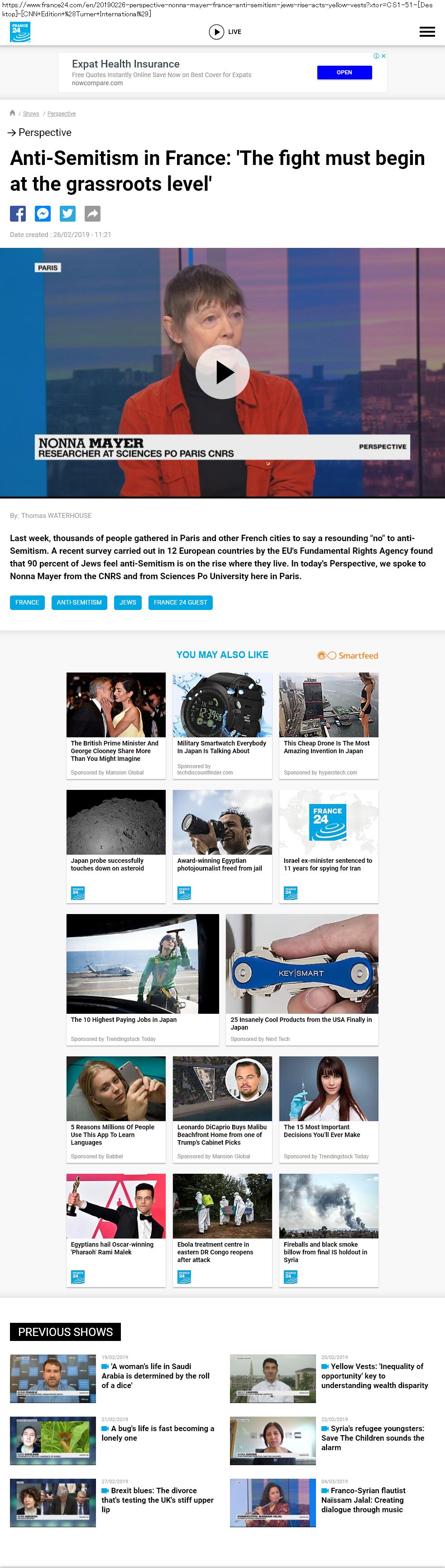The height and width of the screenshot is (1568, 445).
Task: Share article via Messenger icon
Action: (43, 213)
